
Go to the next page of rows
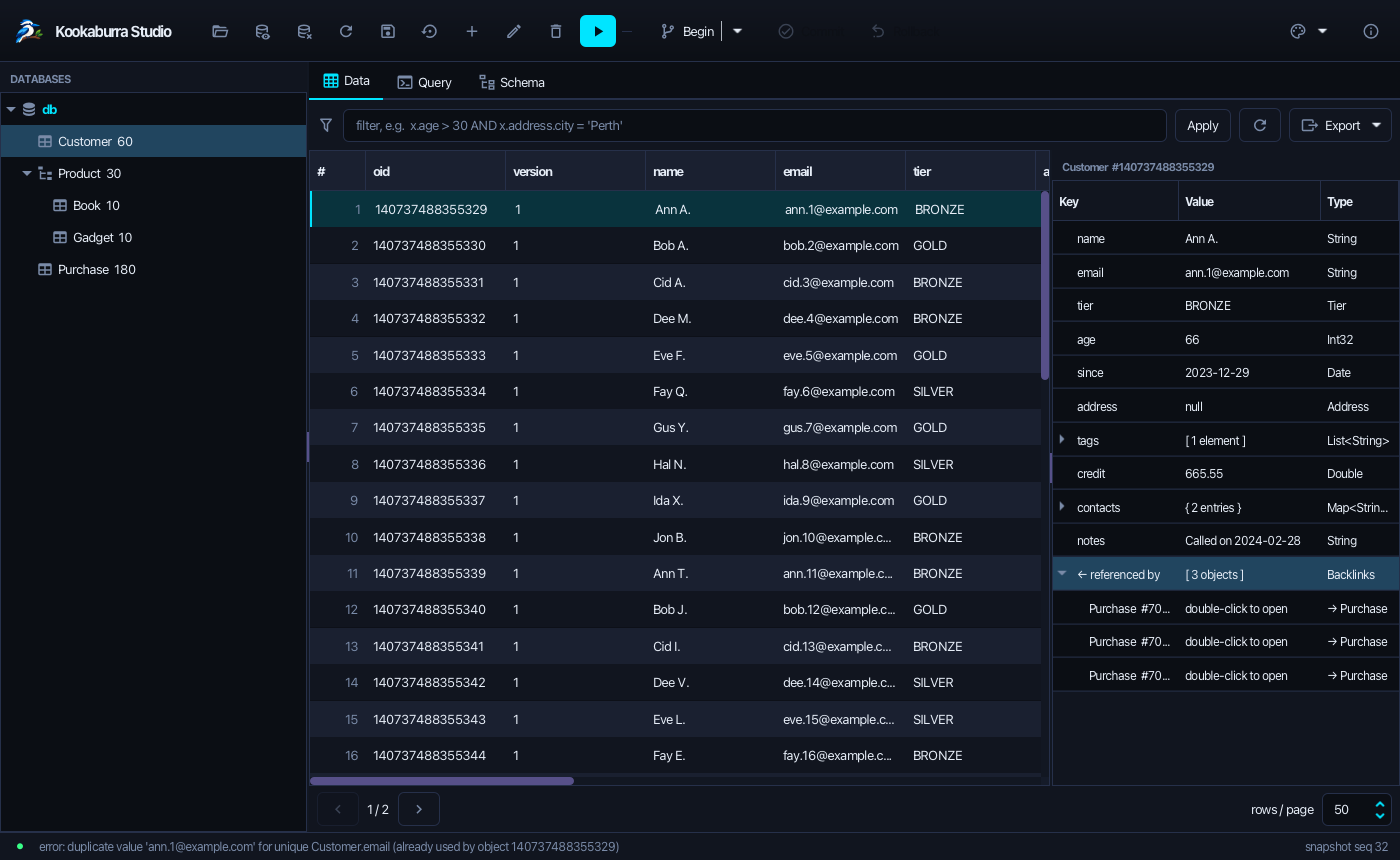coord(419,809)
